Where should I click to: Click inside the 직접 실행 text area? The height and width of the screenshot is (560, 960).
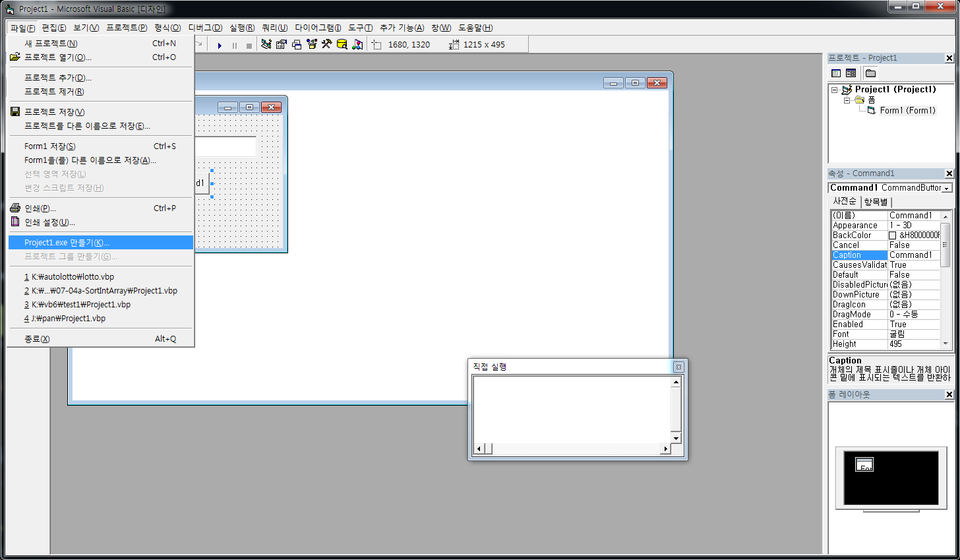(572, 409)
